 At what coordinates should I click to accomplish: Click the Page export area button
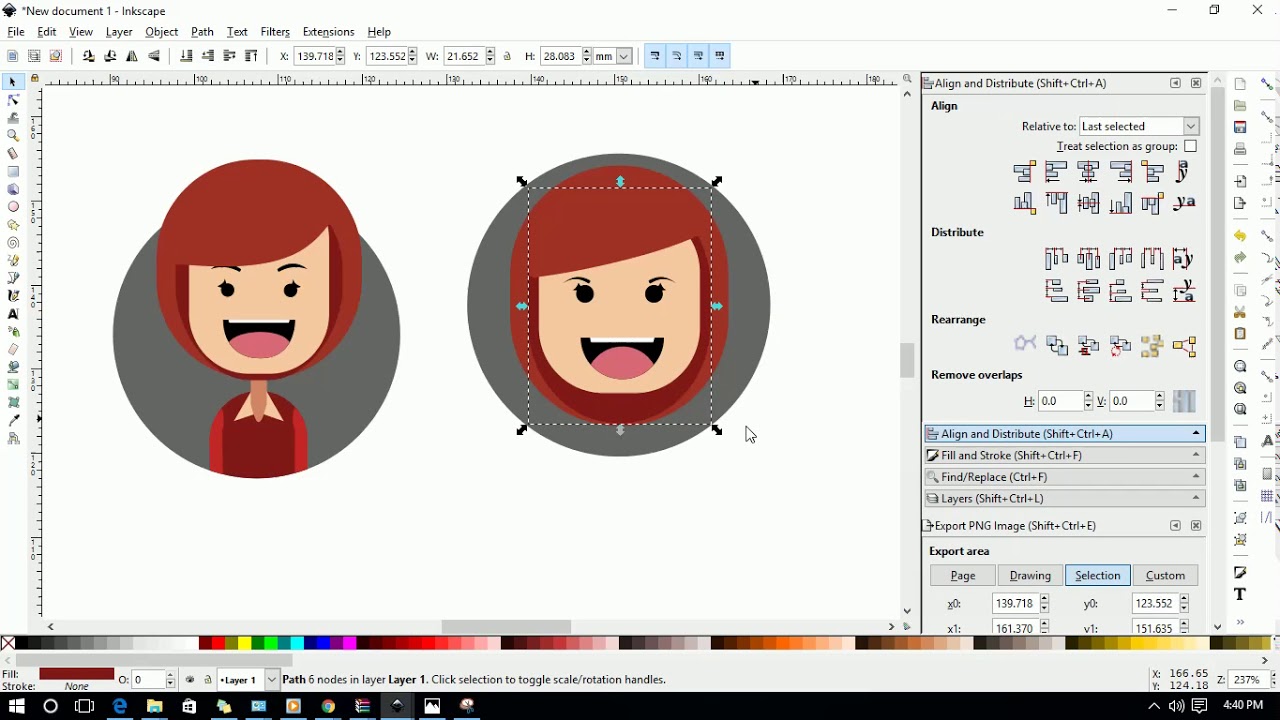[963, 576]
